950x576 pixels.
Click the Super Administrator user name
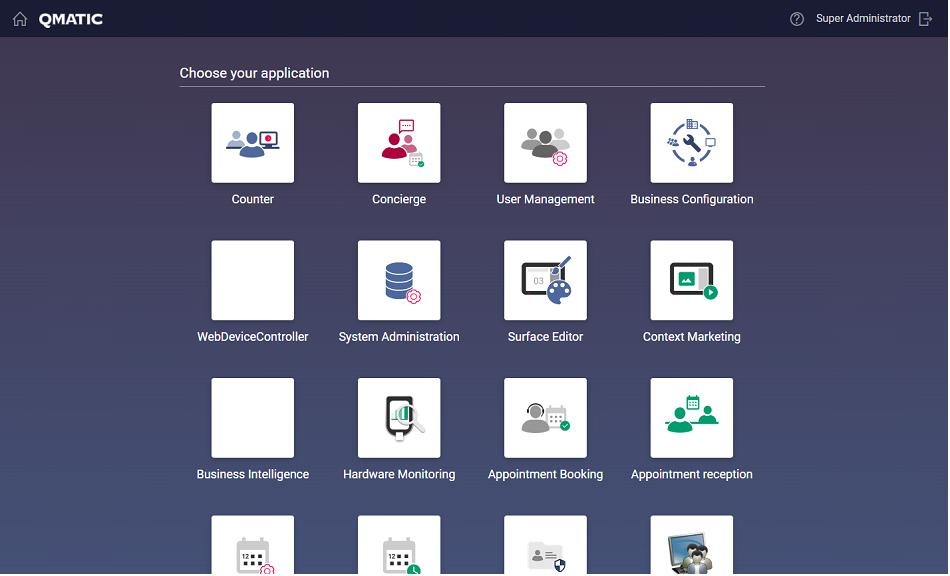pos(863,19)
